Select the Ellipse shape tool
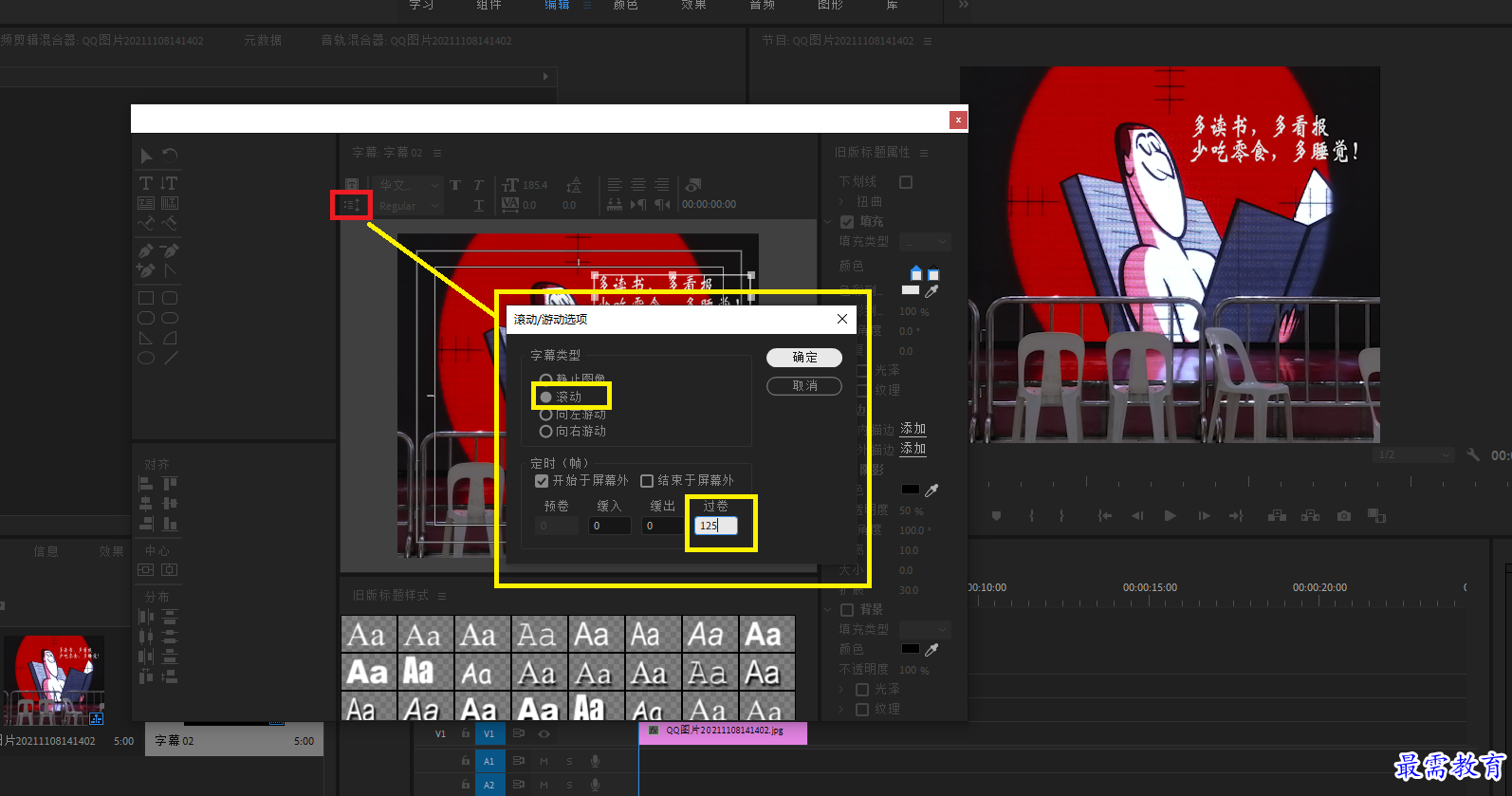Viewport: 1512px width, 796px height. coord(146,358)
